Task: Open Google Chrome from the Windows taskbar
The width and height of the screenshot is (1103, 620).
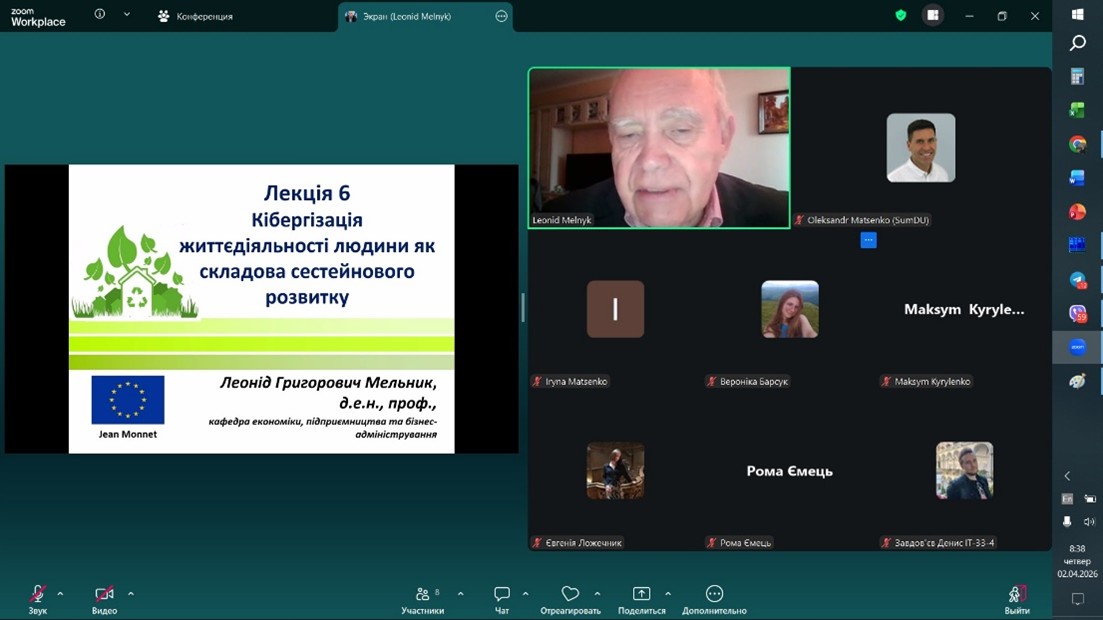Action: [1077, 144]
